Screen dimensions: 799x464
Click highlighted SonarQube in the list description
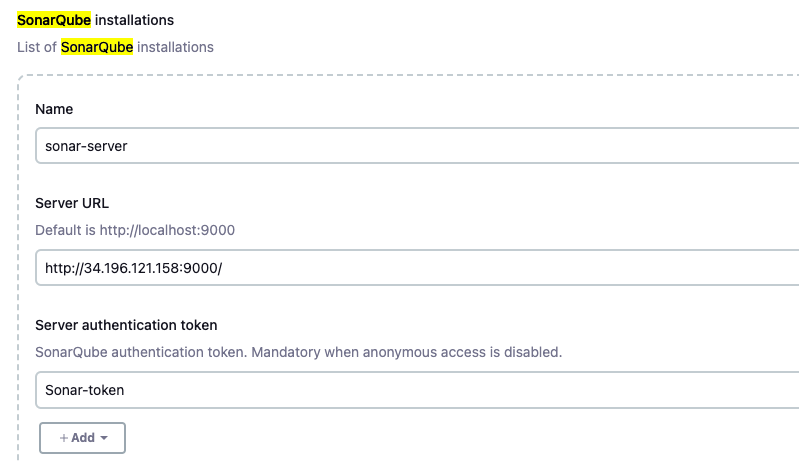tap(97, 47)
